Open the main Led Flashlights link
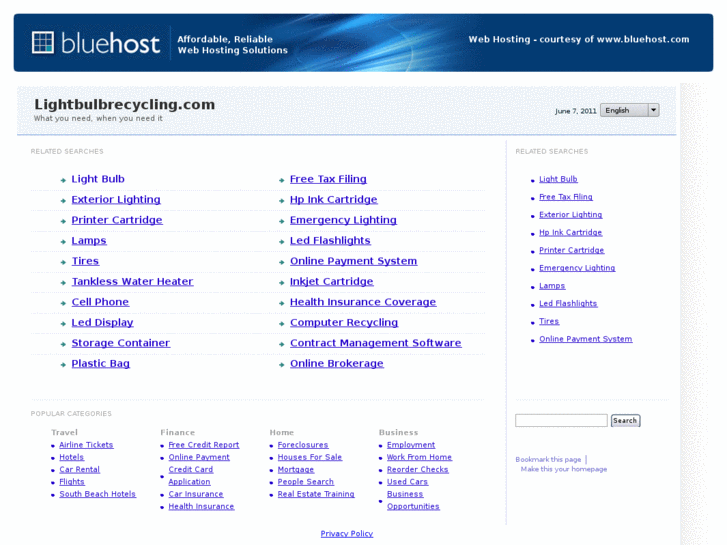 [330, 241]
